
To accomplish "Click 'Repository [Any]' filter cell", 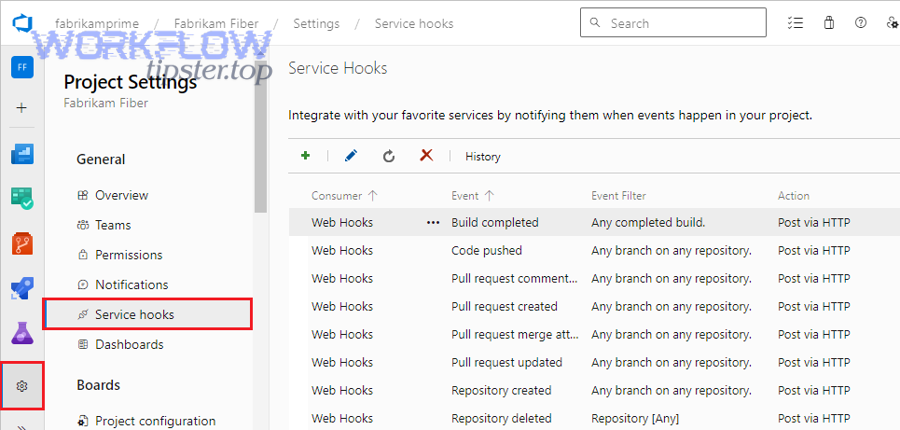I will click(x=635, y=419).
